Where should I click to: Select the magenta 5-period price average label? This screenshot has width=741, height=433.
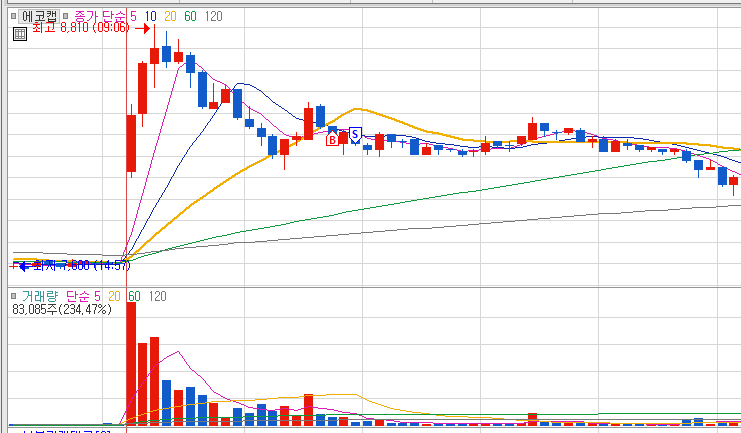tap(133, 16)
